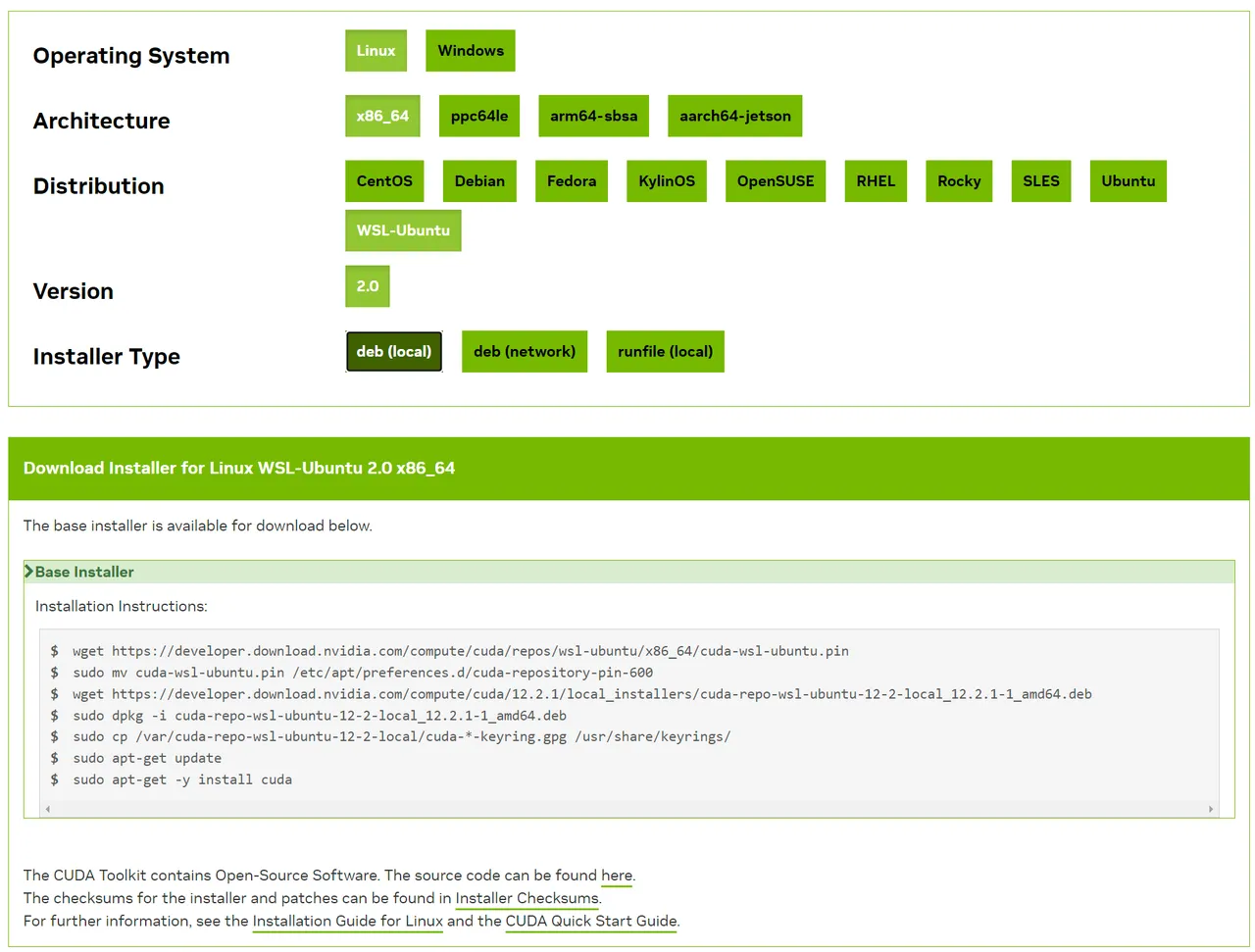This screenshot has width=1255, height=952.
Task: Pick the arm64-sbsa architecture
Action: pyautogui.click(x=593, y=116)
